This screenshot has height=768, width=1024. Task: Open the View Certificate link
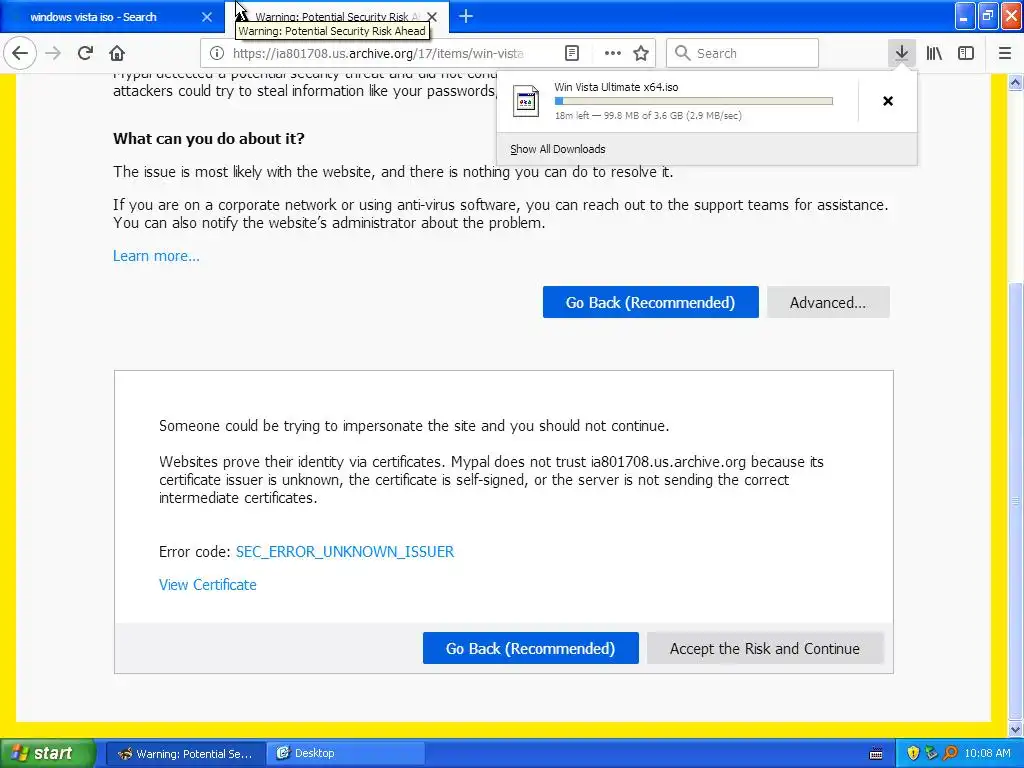point(208,585)
